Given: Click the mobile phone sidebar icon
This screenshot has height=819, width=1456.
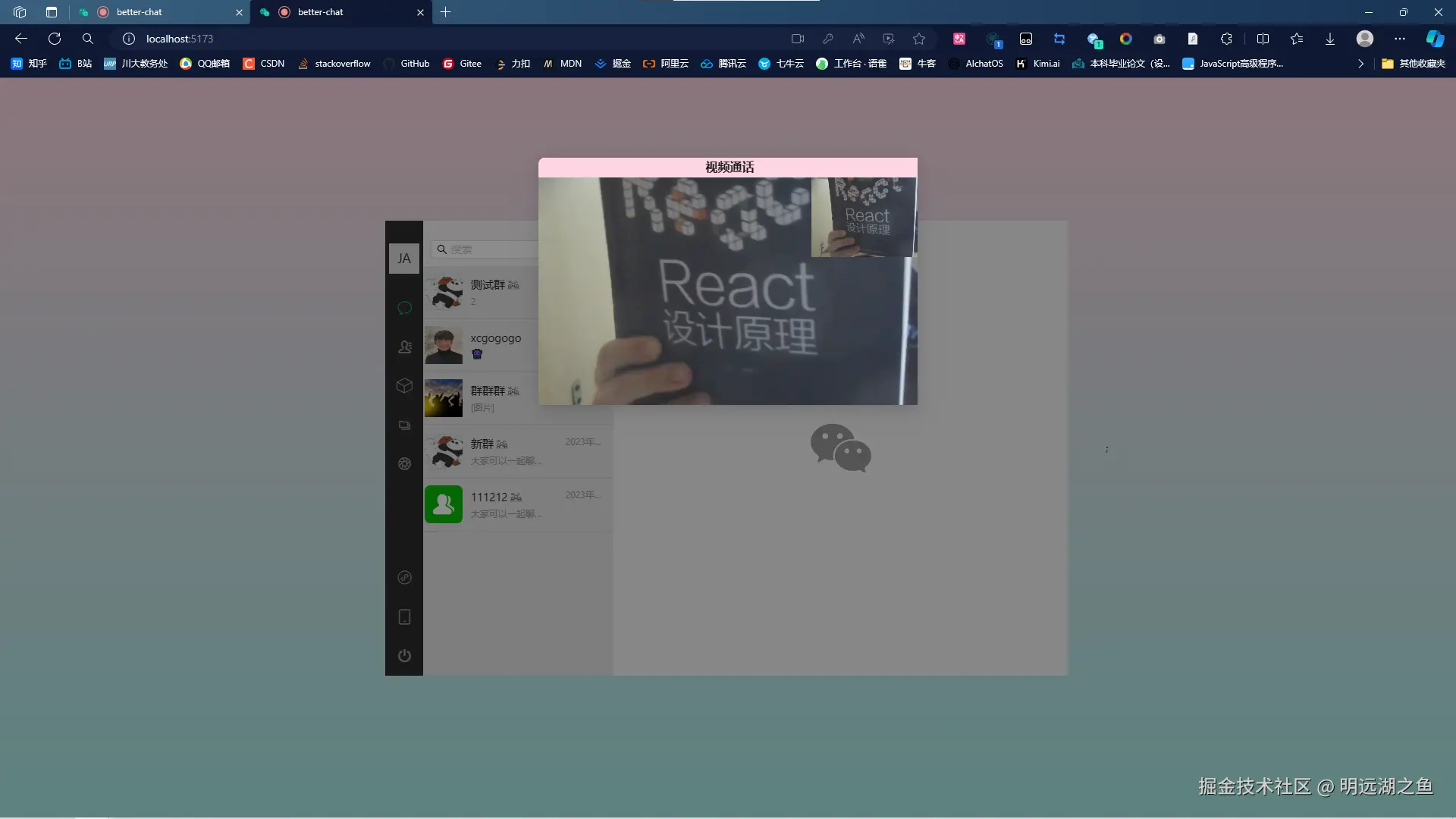Looking at the screenshot, I should (404, 617).
